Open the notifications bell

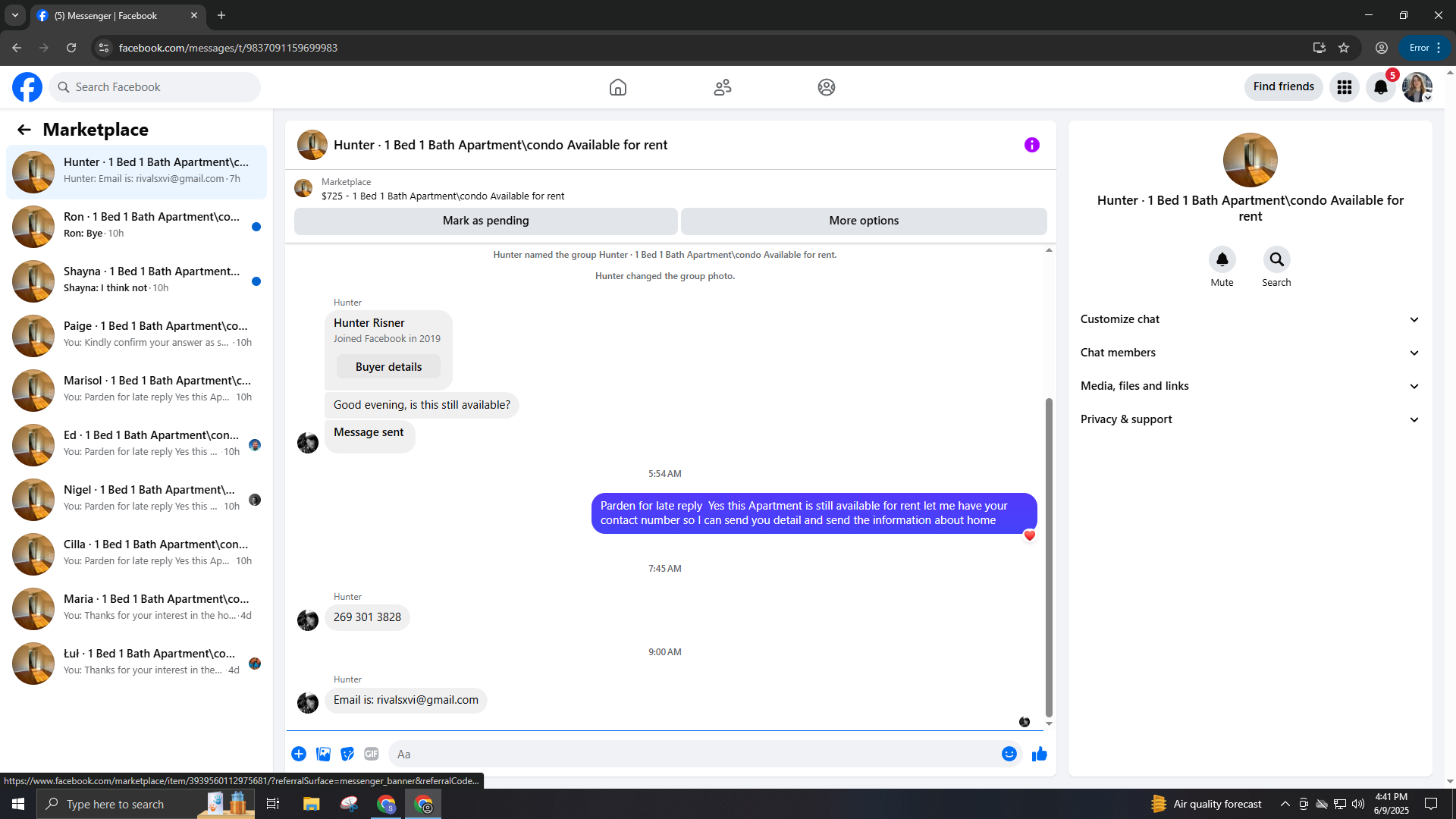point(1381,87)
